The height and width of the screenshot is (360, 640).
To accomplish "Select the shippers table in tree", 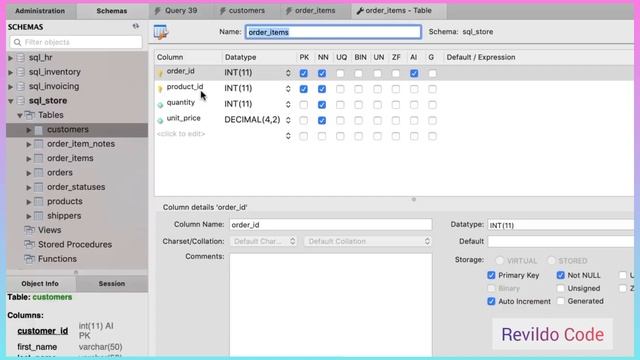I will click(x=64, y=216).
